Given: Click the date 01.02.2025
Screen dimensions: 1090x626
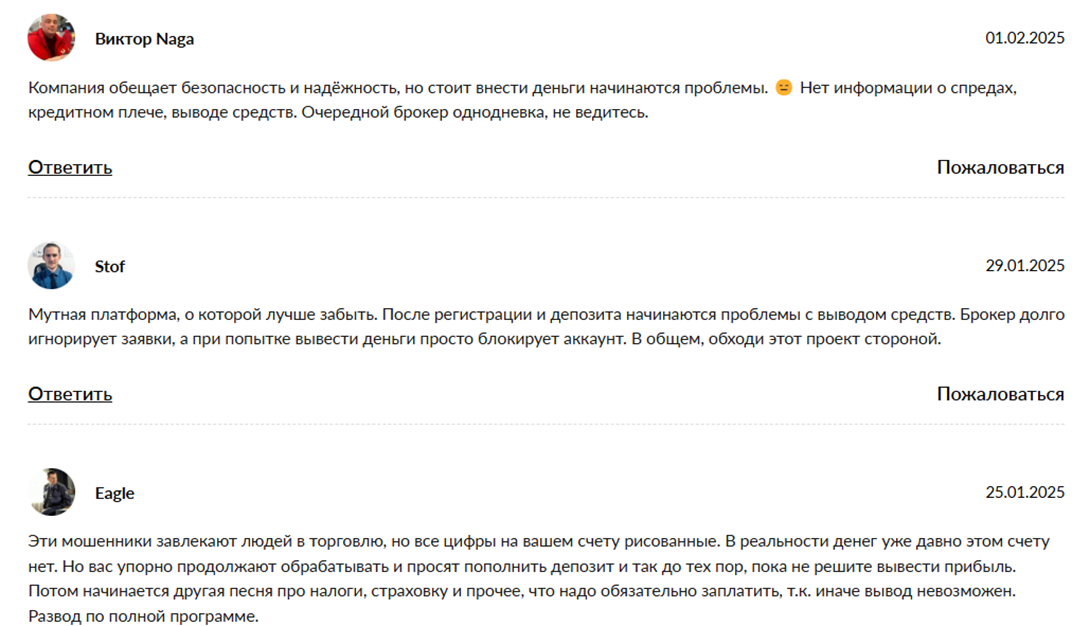Looking at the screenshot, I should coord(1025,38).
